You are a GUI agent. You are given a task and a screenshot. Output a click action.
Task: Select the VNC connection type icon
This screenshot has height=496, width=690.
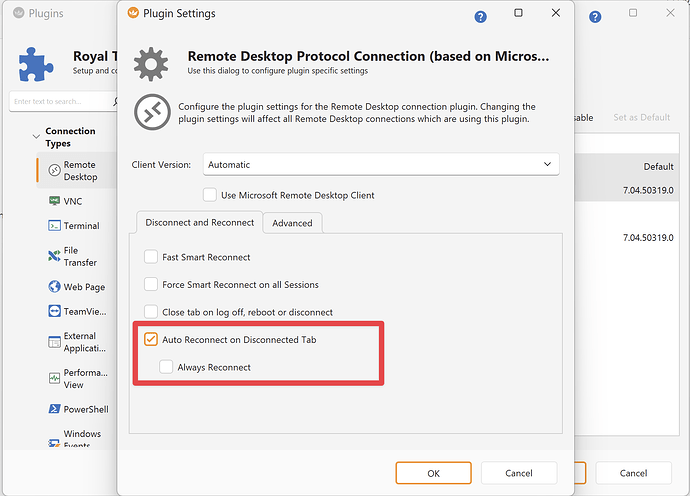tap(55, 201)
